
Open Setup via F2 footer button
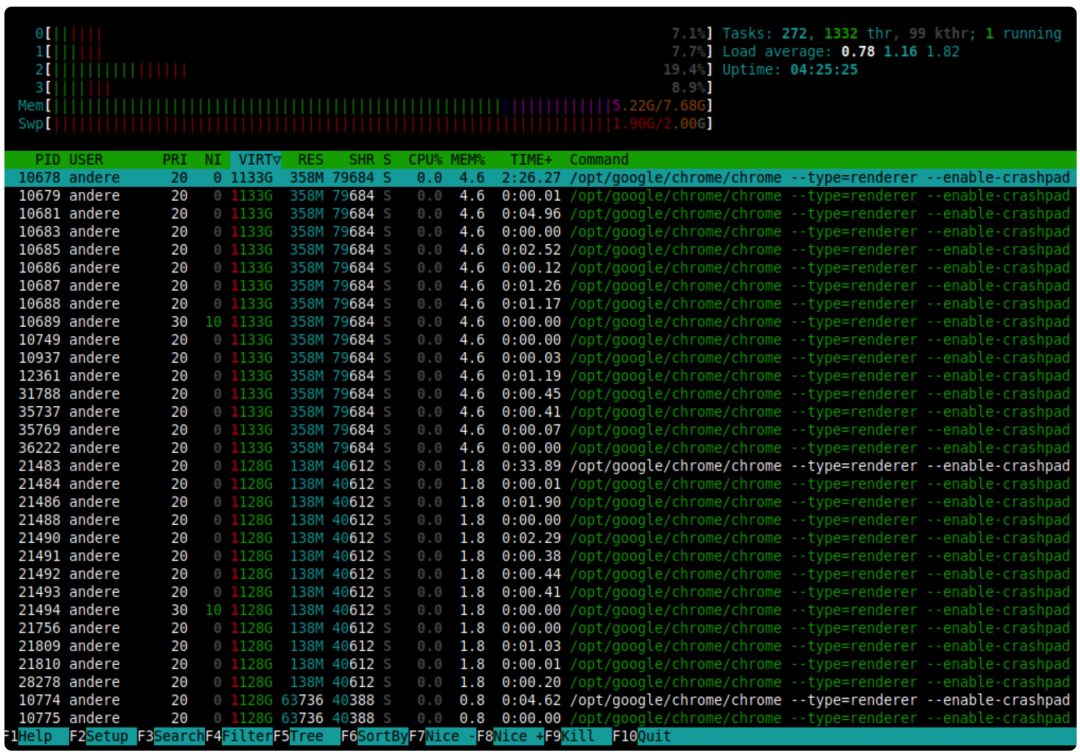[x=103, y=736]
